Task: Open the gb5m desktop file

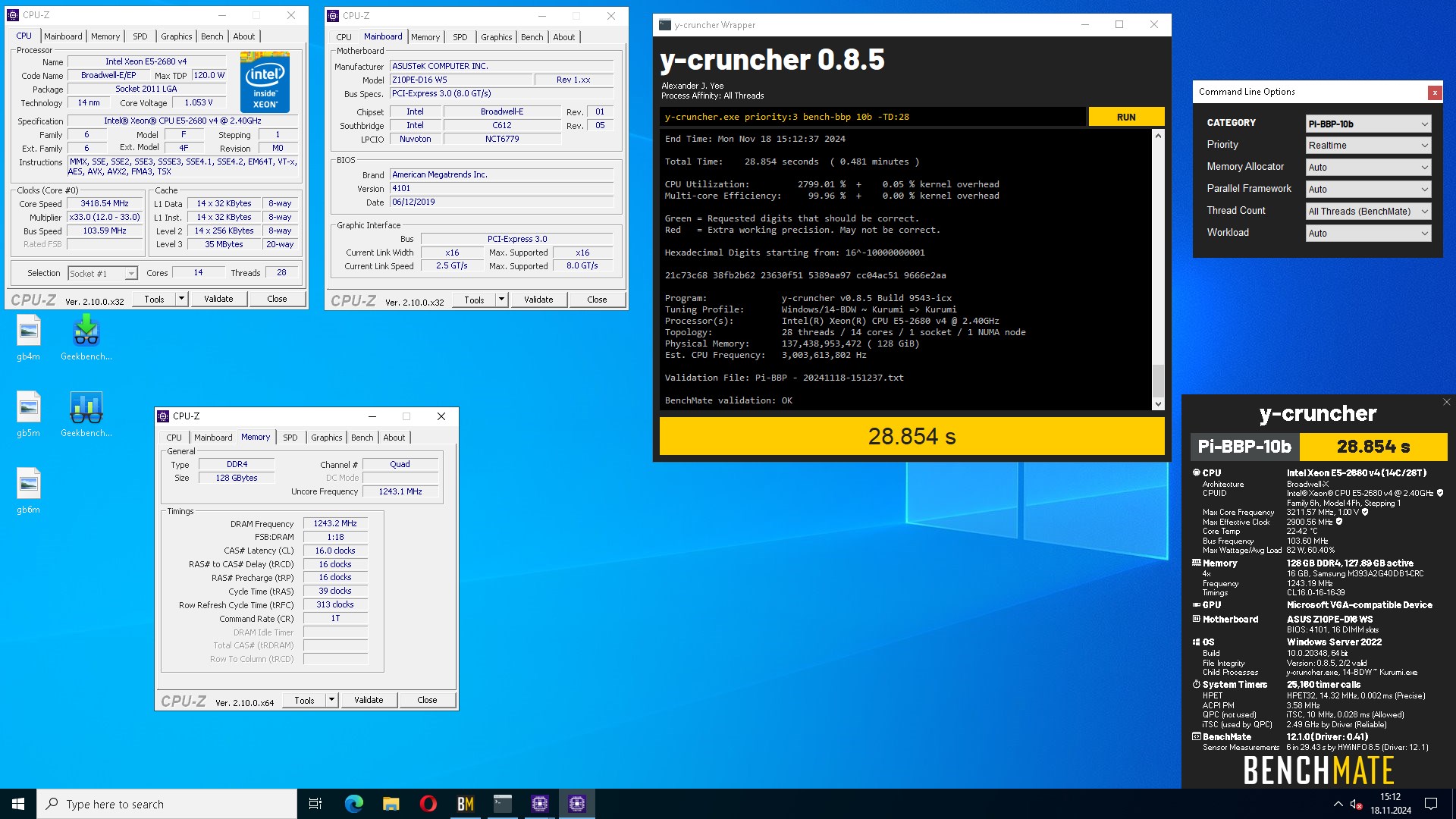Action: 28,415
